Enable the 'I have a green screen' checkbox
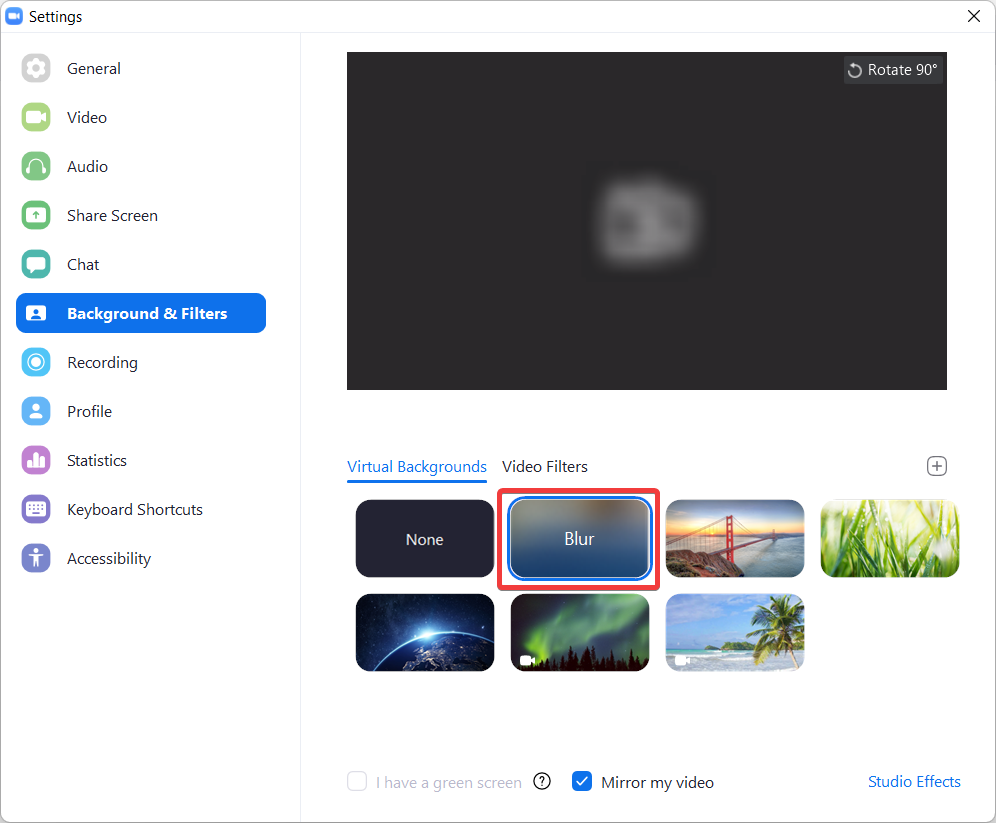Image resolution: width=996 pixels, height=823 pixels. coord(357,781)
